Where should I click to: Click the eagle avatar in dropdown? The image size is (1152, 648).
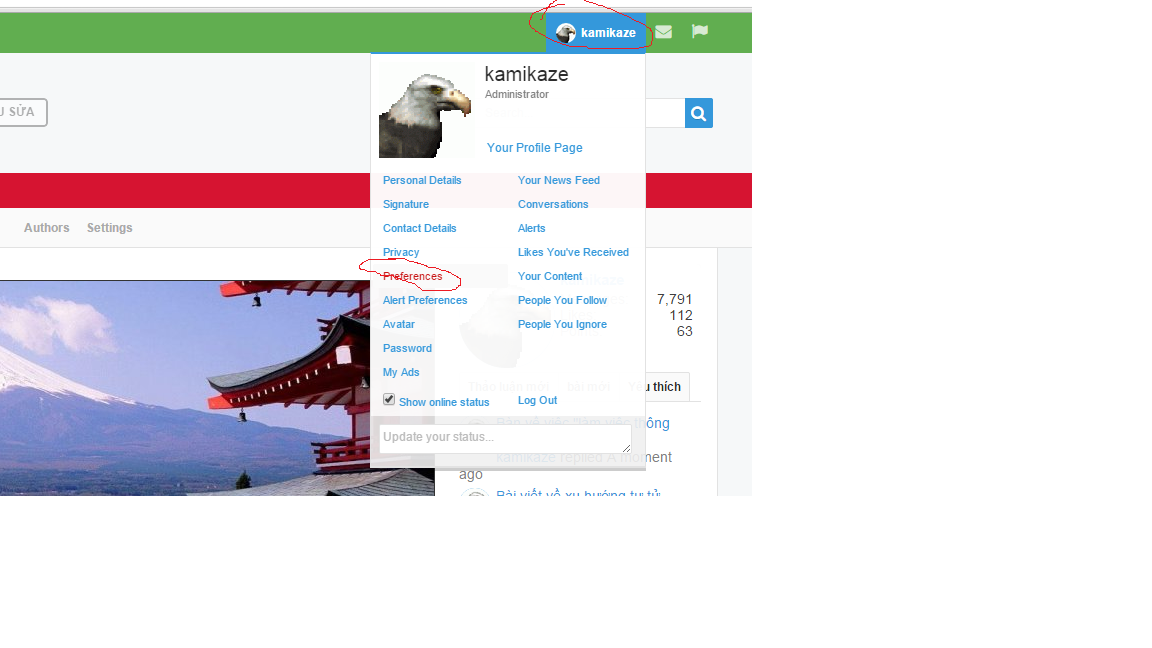coord(426,112)
